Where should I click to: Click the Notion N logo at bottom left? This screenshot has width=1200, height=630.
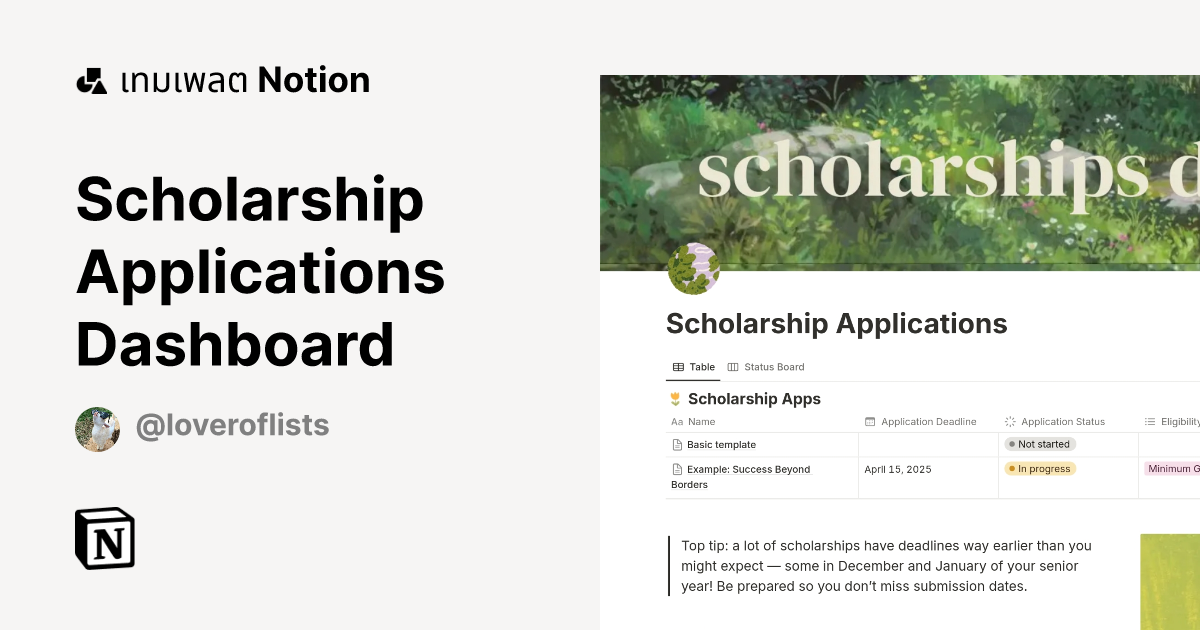pyautogui.click(x=105, y=538)
